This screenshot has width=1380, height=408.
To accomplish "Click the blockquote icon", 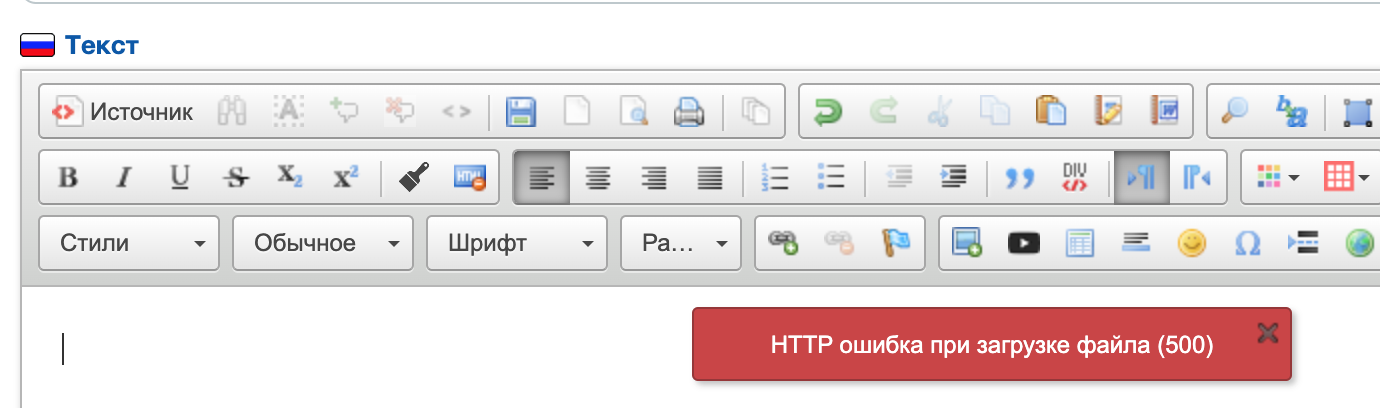I will pyautogui.click(x=1018, y=178).
